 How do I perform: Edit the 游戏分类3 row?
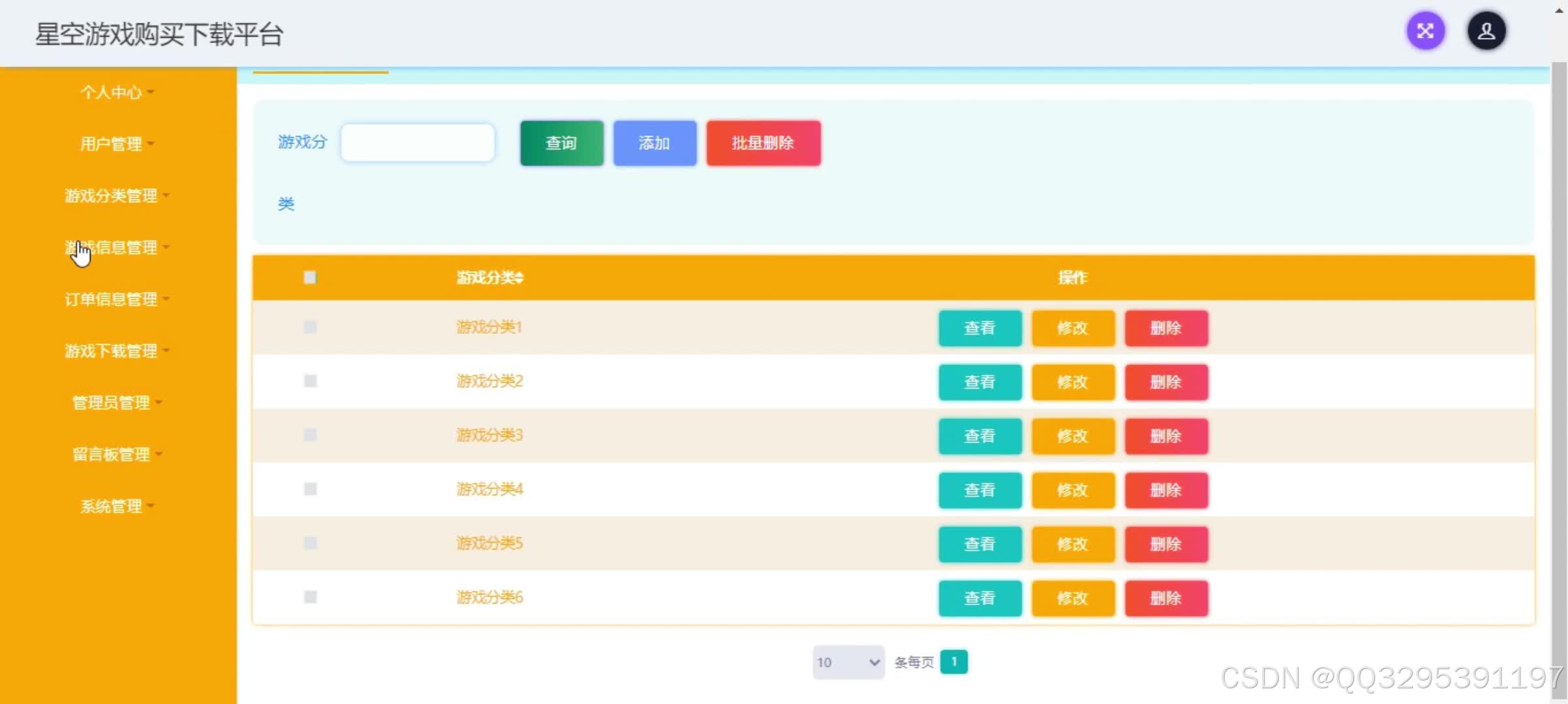[1073, 437]
